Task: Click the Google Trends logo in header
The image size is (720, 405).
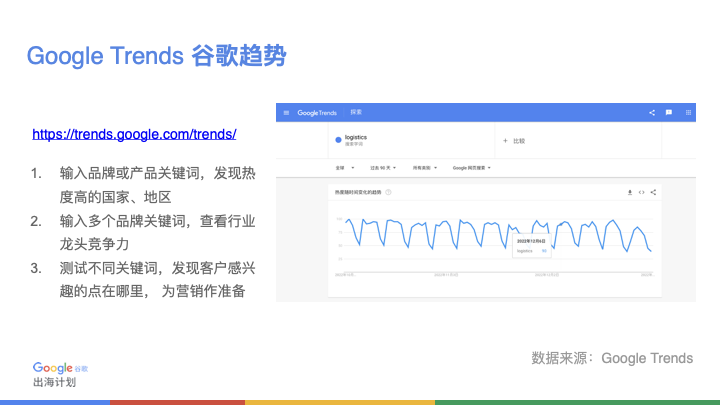Action: point(317,112)
